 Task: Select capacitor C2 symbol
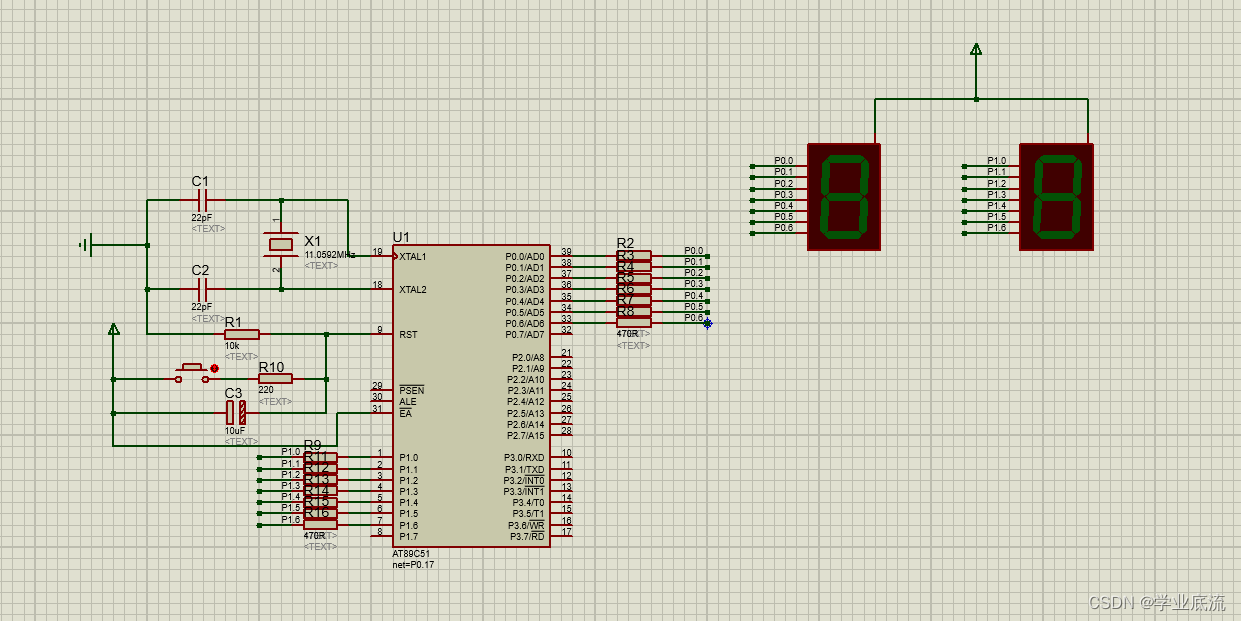pos(203,289)
